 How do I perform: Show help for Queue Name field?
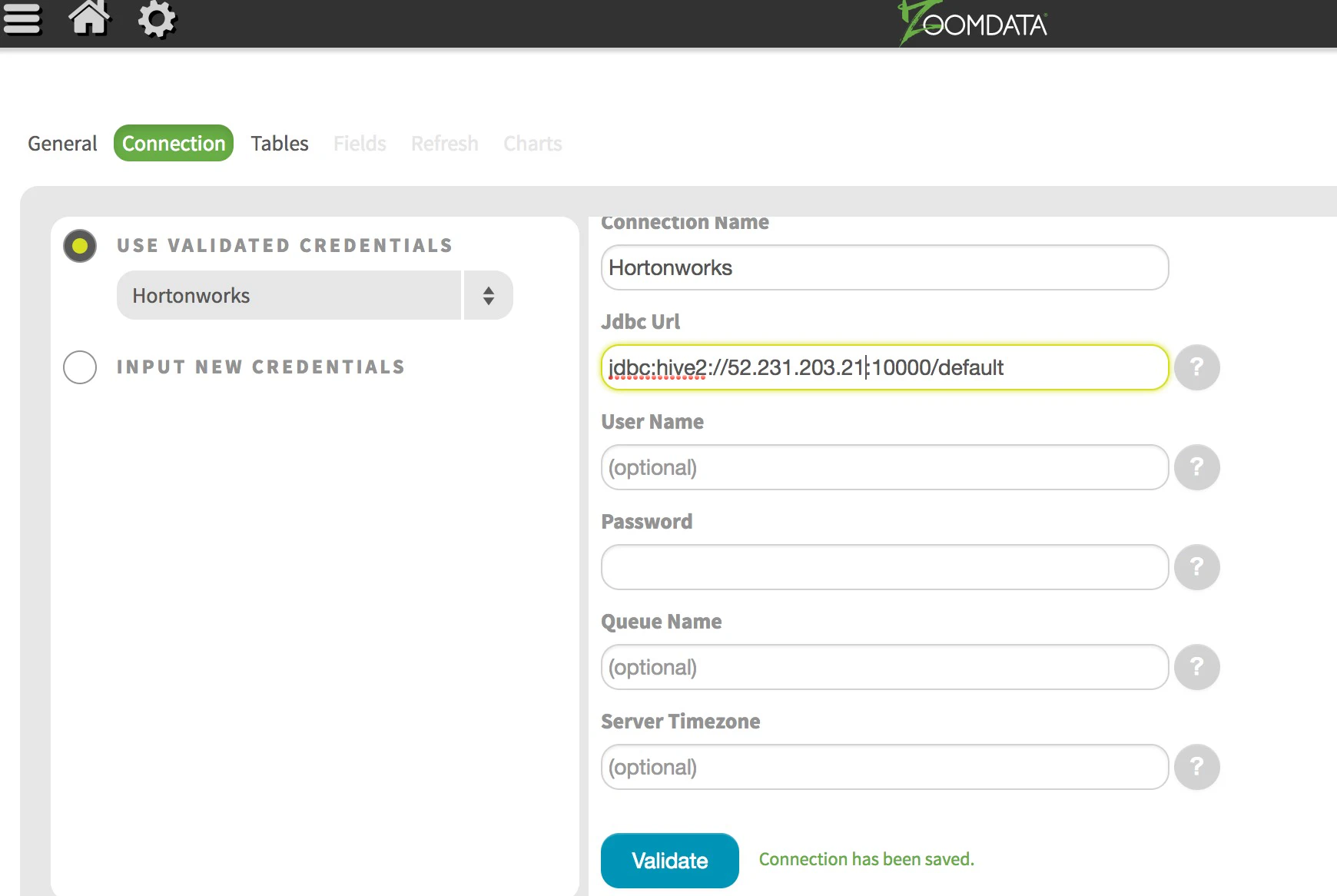1196,667
